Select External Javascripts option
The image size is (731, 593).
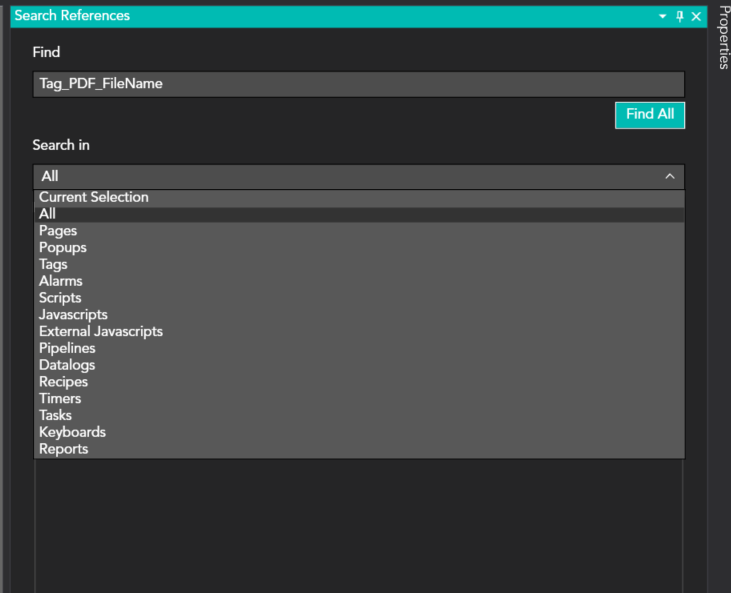101,331
